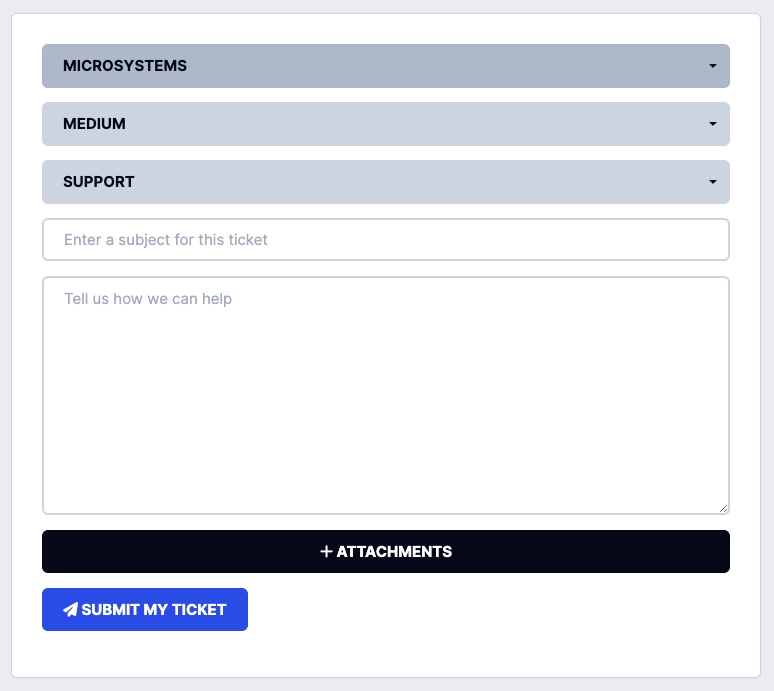Select the MEDIUM label text
Viewport: 774px width, 691px height.
pyautogui.click(x=94, y=124)
